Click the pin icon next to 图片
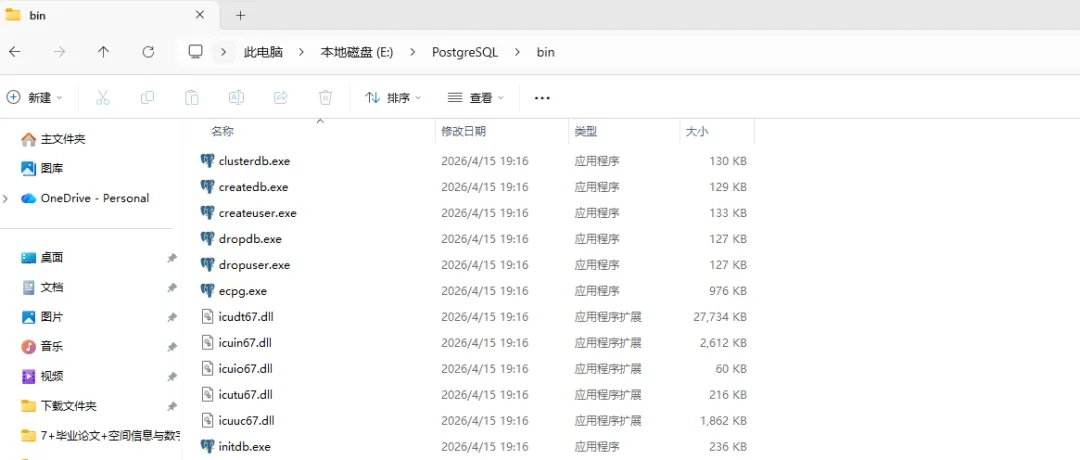Image resolution: width=1080 pixels, height=460 pixels. point(172,317)
